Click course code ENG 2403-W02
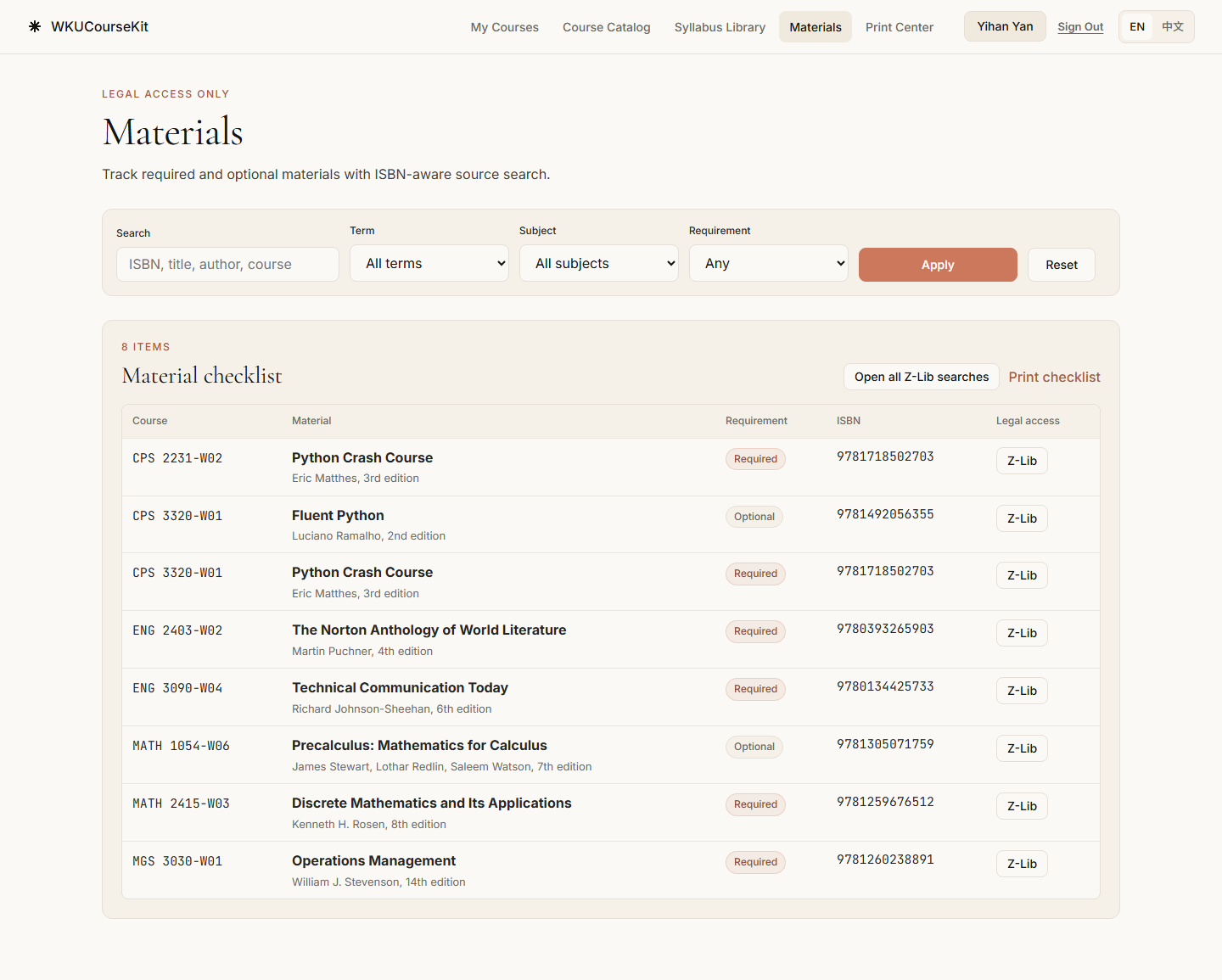1222x980 pixels. 177,630
